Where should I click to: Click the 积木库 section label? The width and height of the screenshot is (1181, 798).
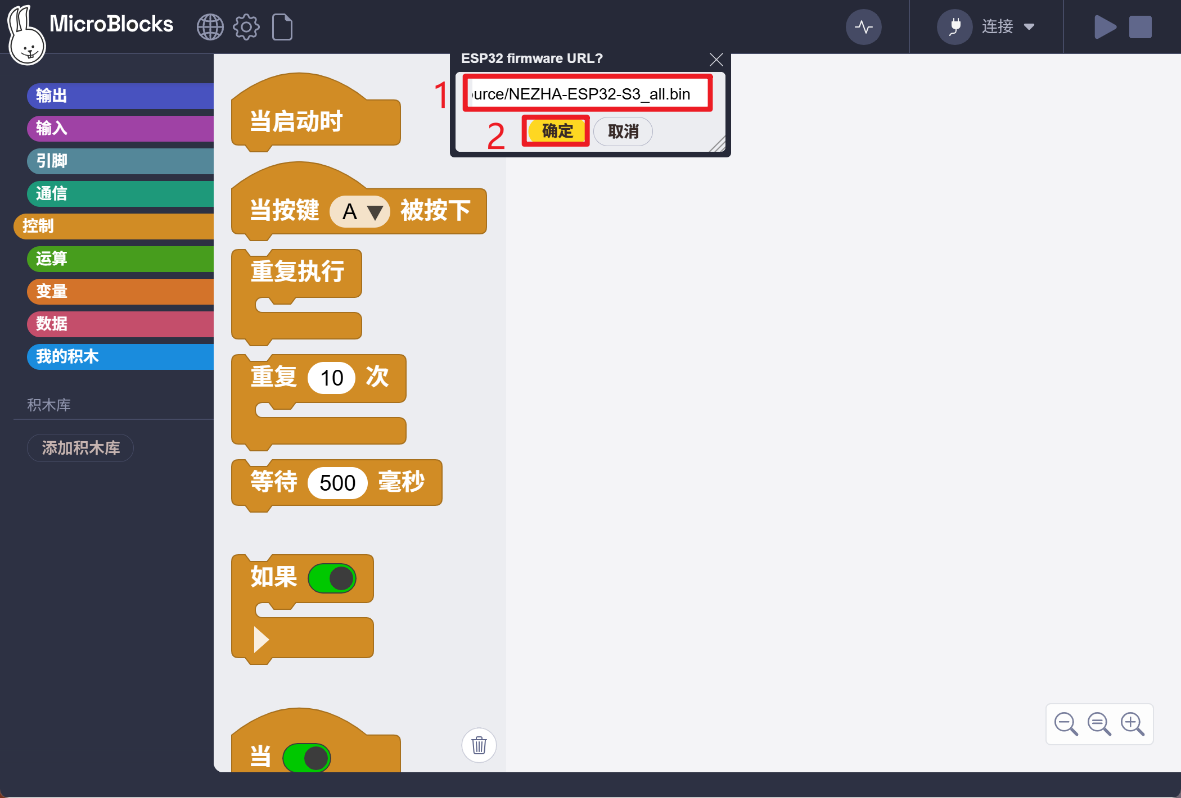tap(49, 405)
